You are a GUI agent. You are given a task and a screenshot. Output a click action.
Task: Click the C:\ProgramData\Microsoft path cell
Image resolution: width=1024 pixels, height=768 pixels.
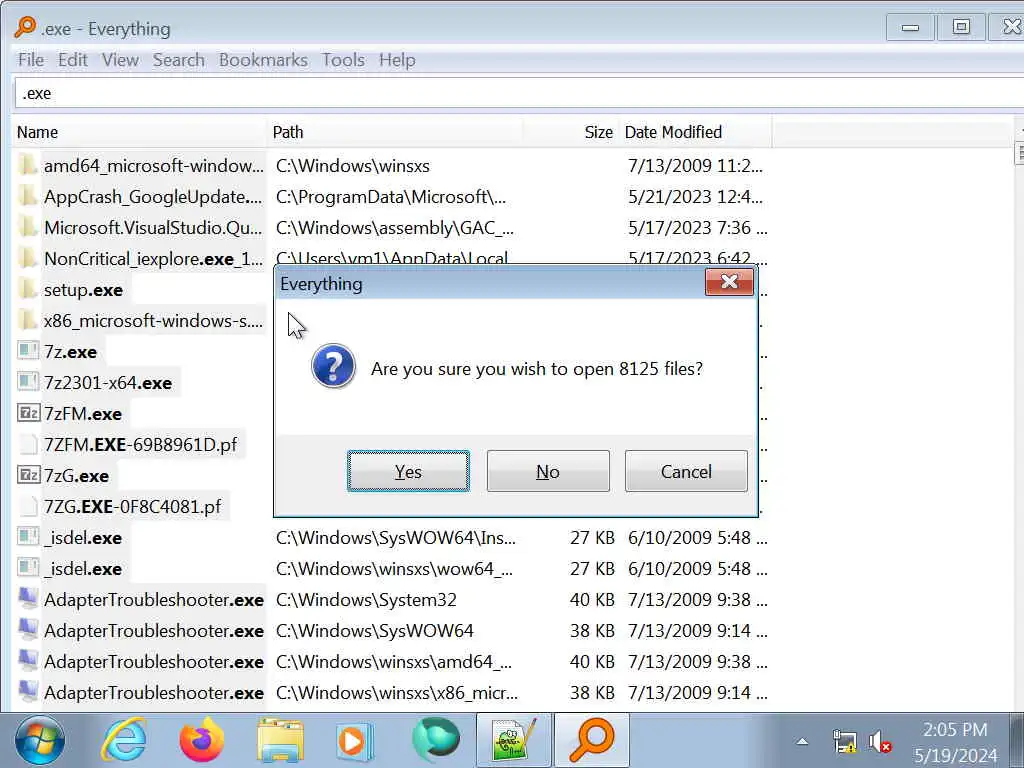coord(391,197)
